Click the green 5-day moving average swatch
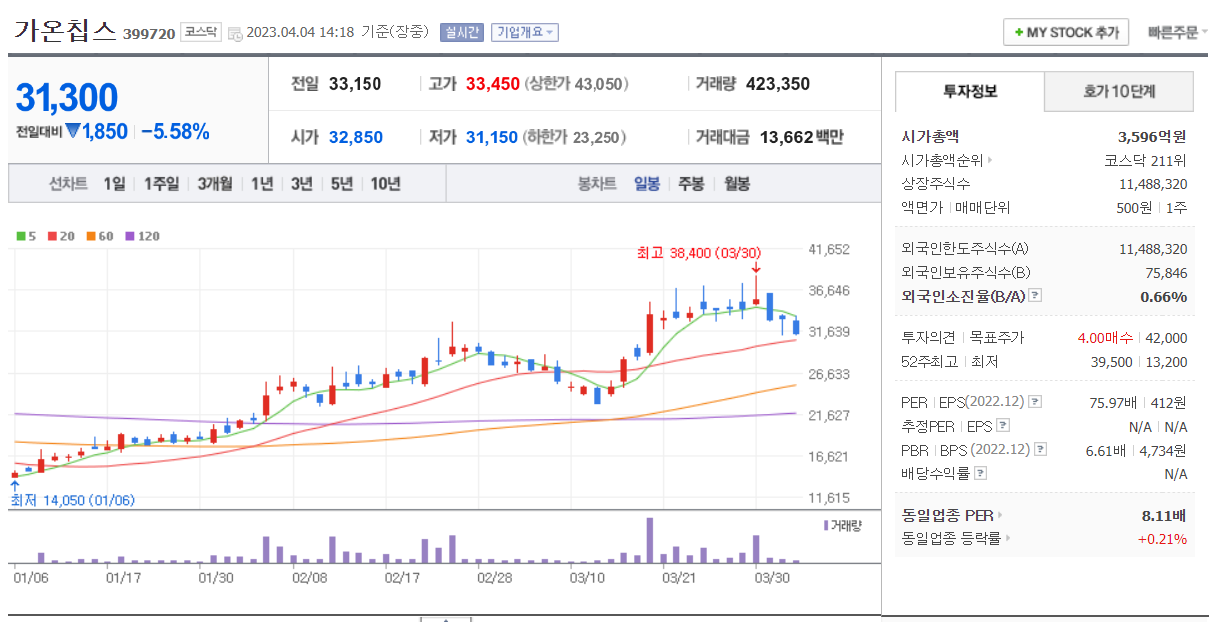This screenshot has height=622, width=1212. [x=21, y=237]
